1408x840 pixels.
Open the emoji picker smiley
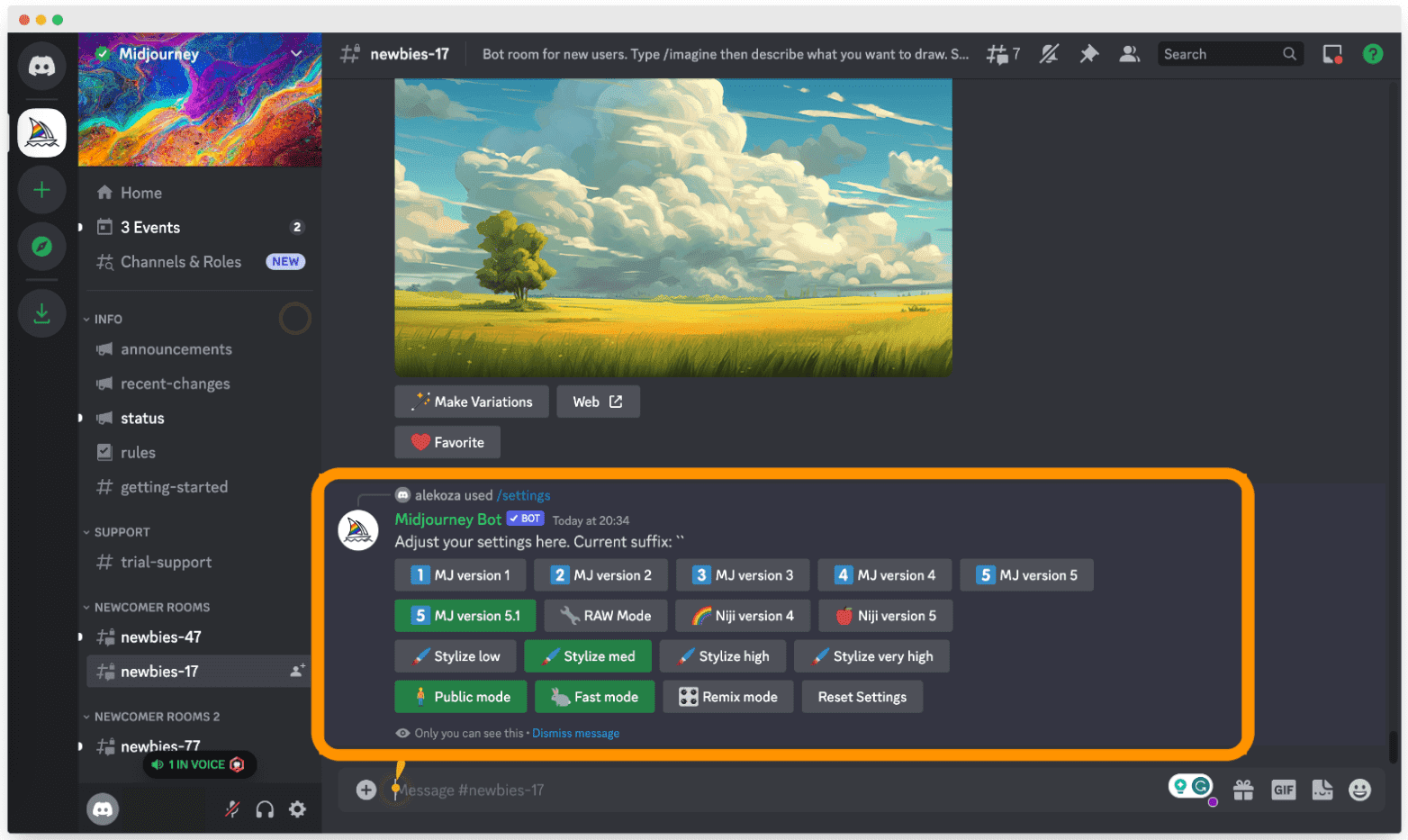1359,790
